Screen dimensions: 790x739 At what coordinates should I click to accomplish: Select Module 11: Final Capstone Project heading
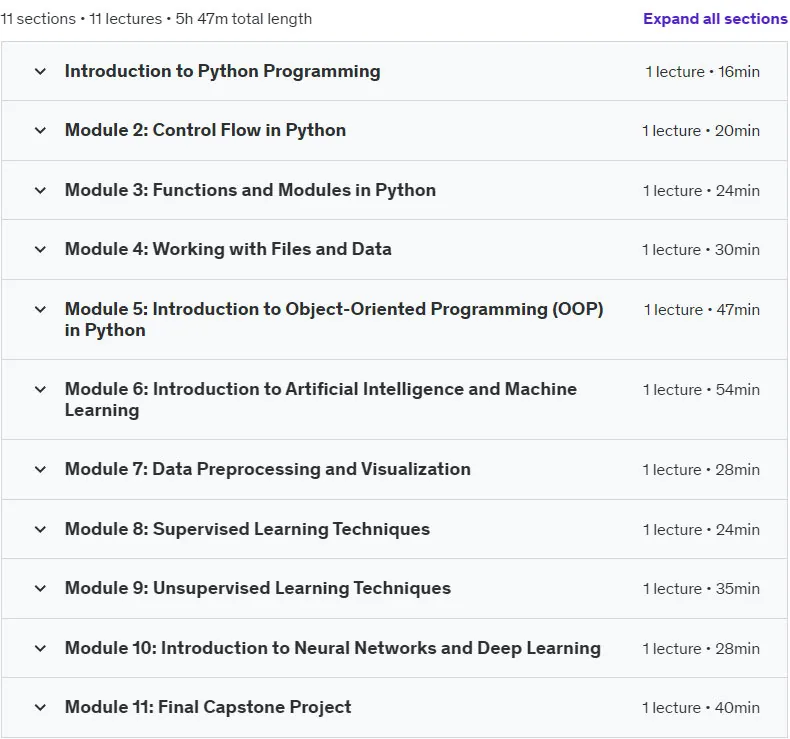[x=208, y=707]
